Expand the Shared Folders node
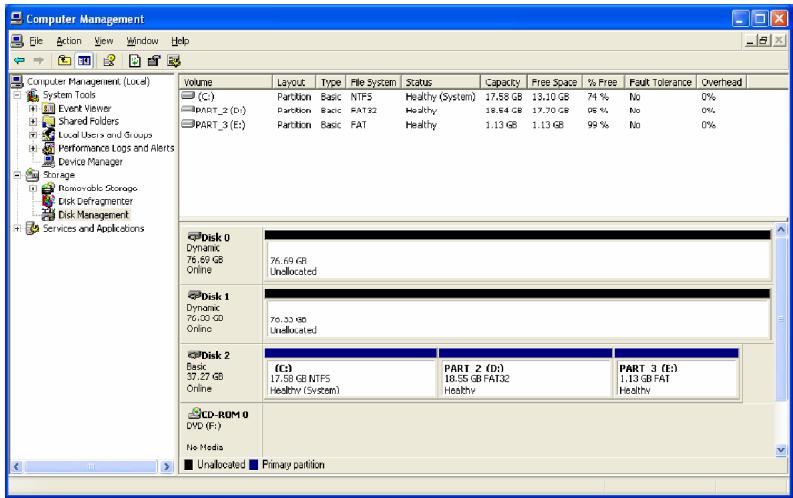The height and width of the screenshot is (498, 793). point(33,121)
